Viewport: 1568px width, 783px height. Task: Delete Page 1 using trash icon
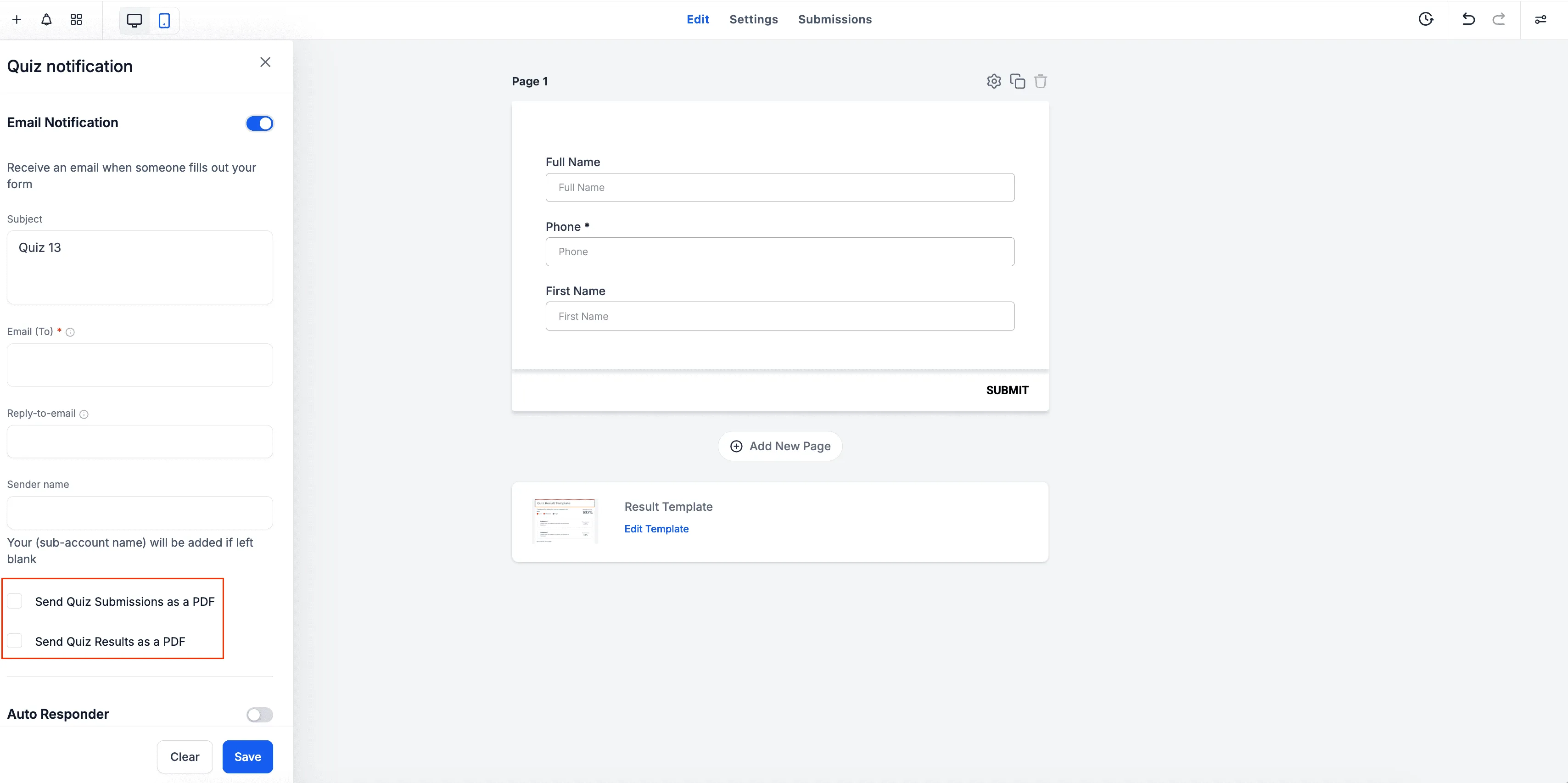1040,81
